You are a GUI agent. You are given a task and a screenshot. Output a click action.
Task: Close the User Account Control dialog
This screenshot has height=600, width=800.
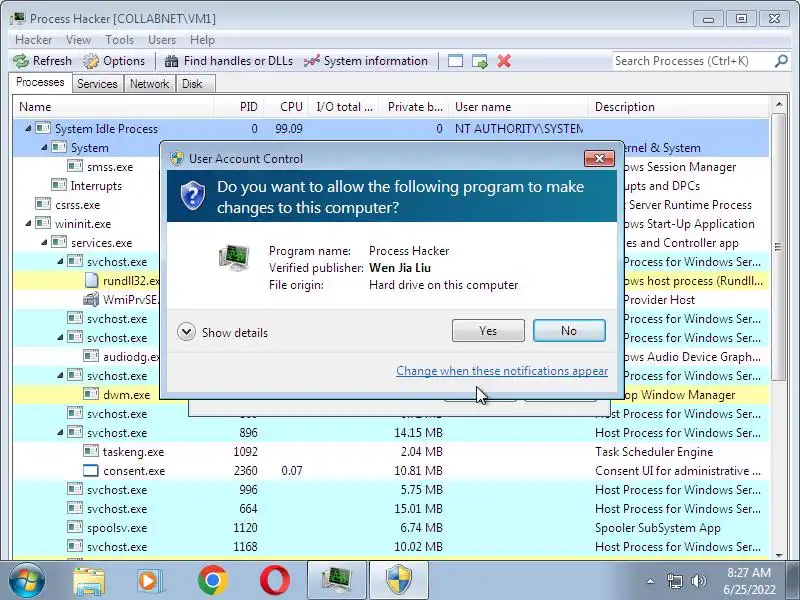[x=599, y=159]
